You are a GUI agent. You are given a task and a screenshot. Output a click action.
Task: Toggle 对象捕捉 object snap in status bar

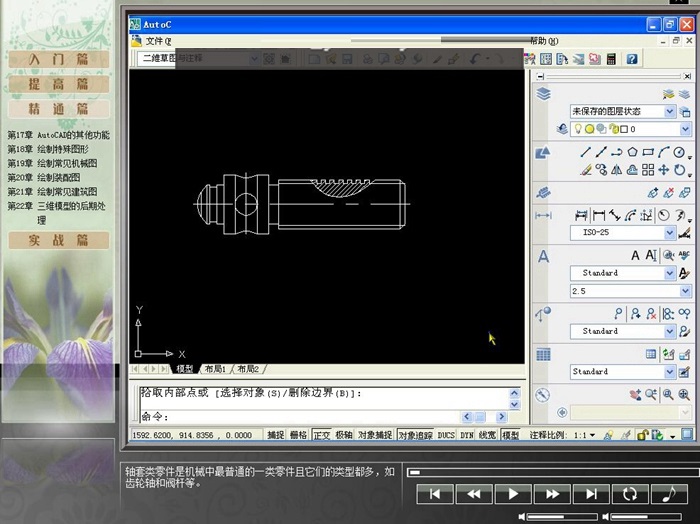(x=375, y=435)
